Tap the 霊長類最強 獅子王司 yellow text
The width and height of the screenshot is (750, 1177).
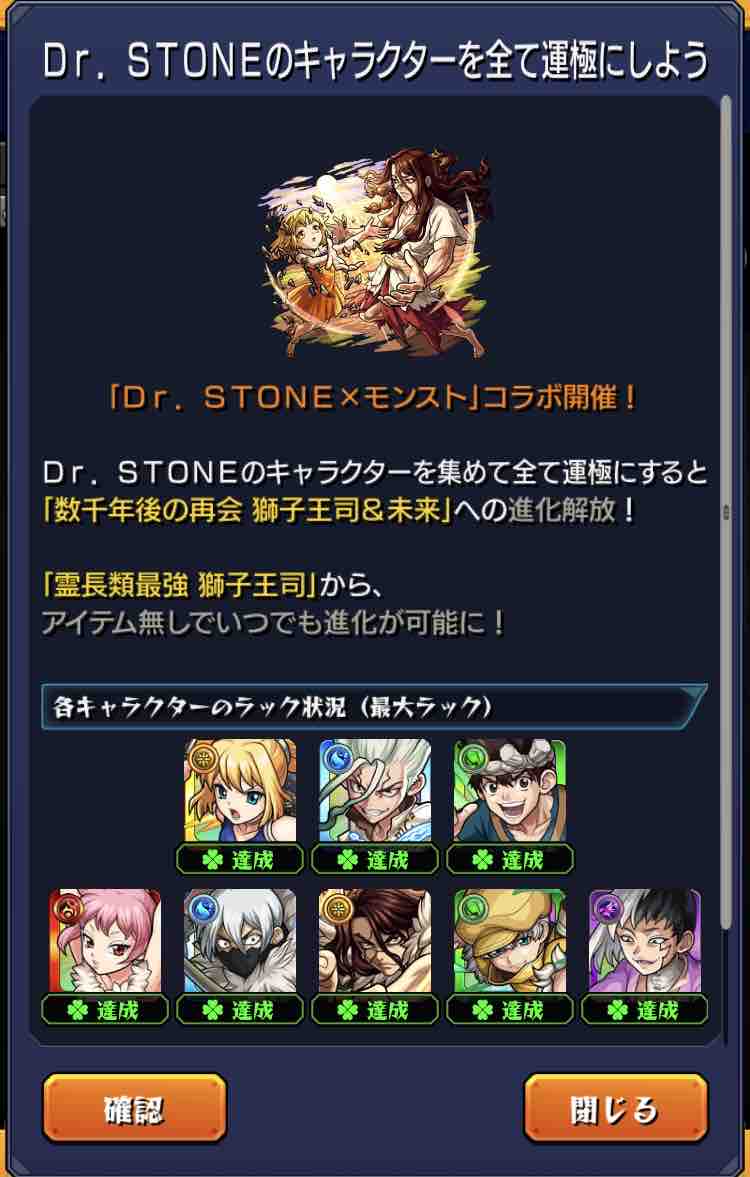[179, 585]
